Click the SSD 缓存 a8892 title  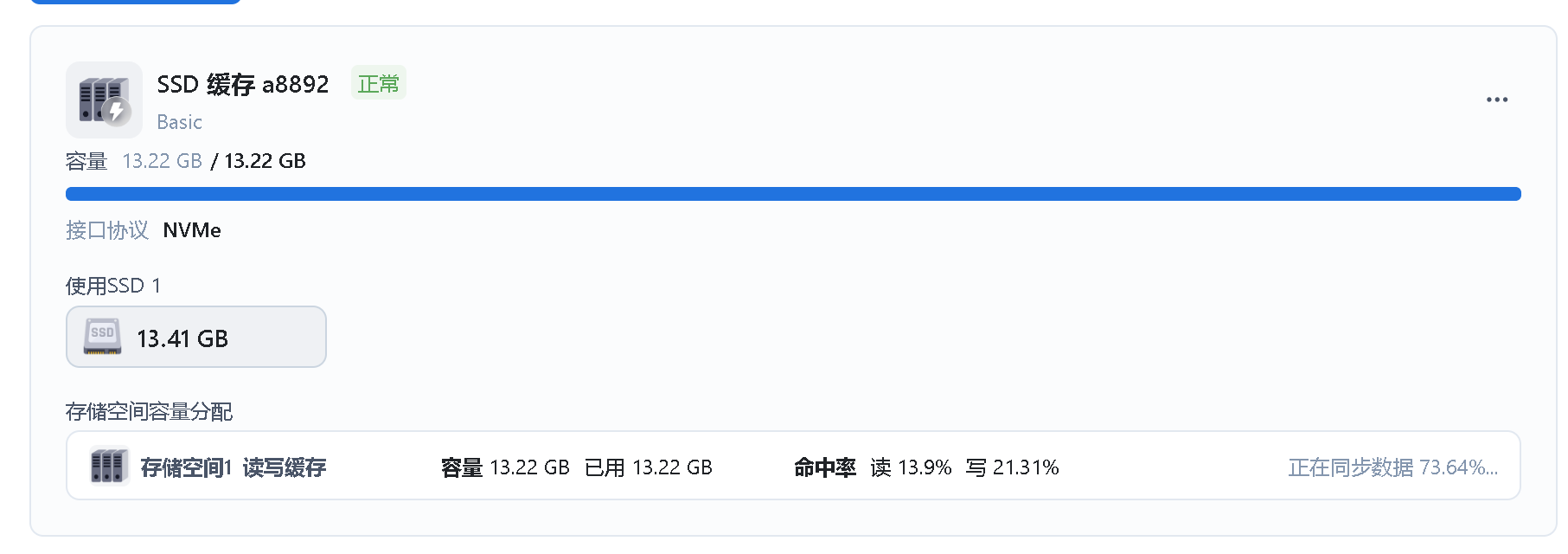pyautogui.click(x=243, y=84)
